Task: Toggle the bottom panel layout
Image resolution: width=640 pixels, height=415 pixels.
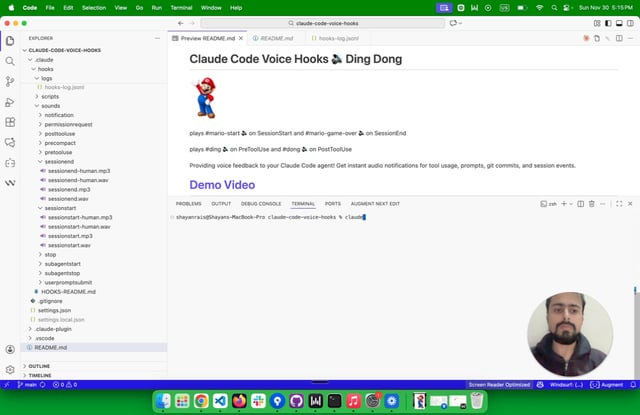Action: pyautogui.click(x=619, y=23)
